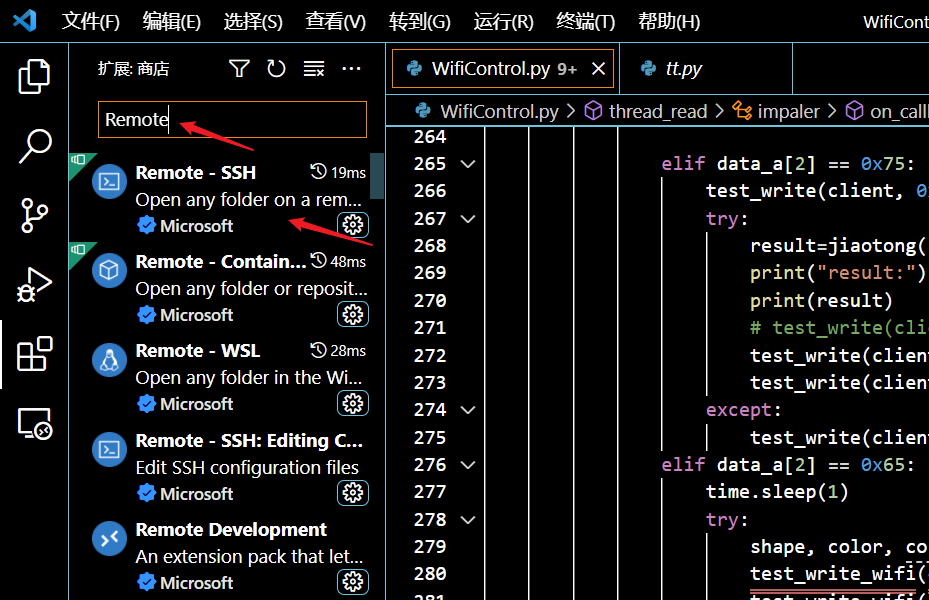The image size is (929, 600).
Task: Open manage gear for Remote Development
Action: point(353,583)
